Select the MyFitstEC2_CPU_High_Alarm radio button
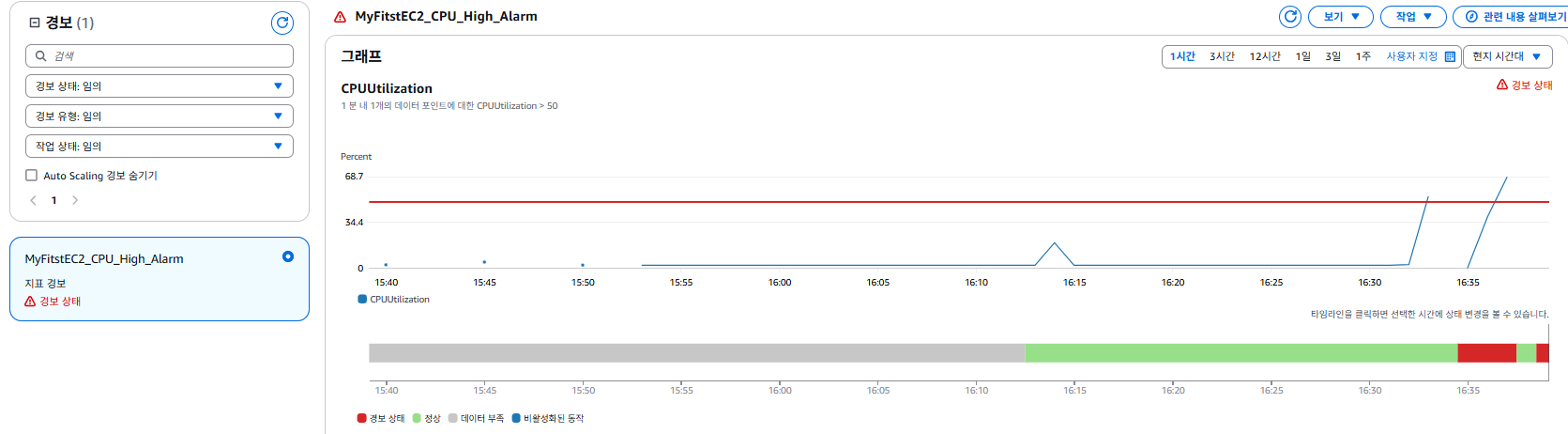Image resolution: width=1568 pixels, height=434 pixels. pyautogui.click(x=288, y=256)
